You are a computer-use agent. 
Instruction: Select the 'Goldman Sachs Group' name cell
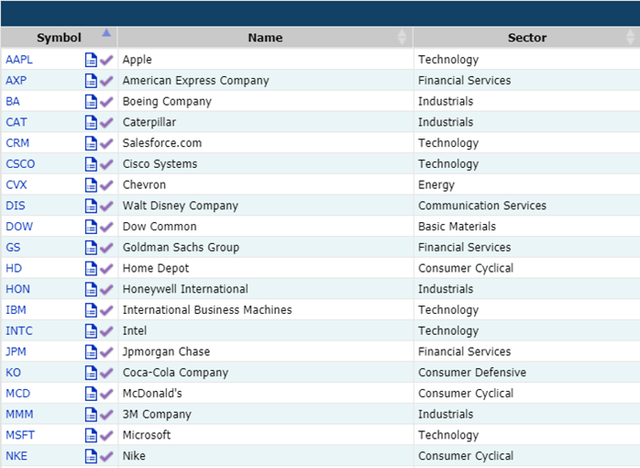pos(266,247)
